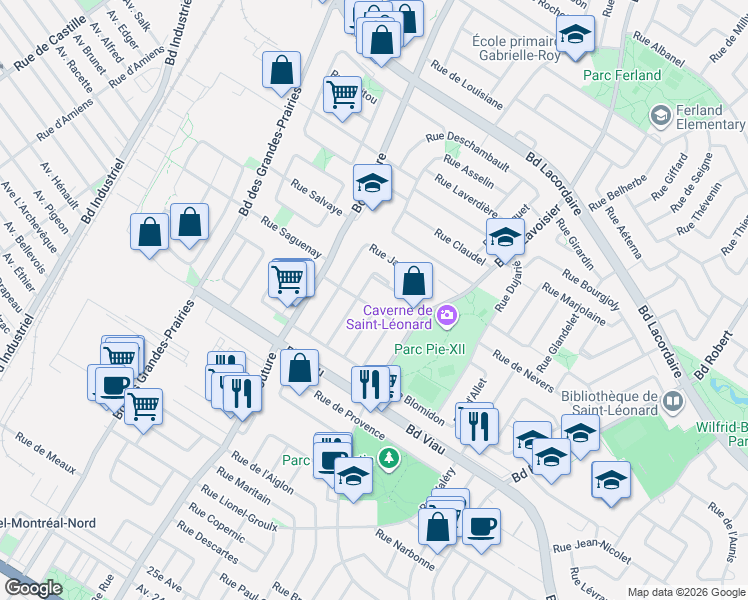The image size is (748, 600).
Task: Click the restaurant marker on Bd Viau near Blomidon
Action: coord(370,385)
